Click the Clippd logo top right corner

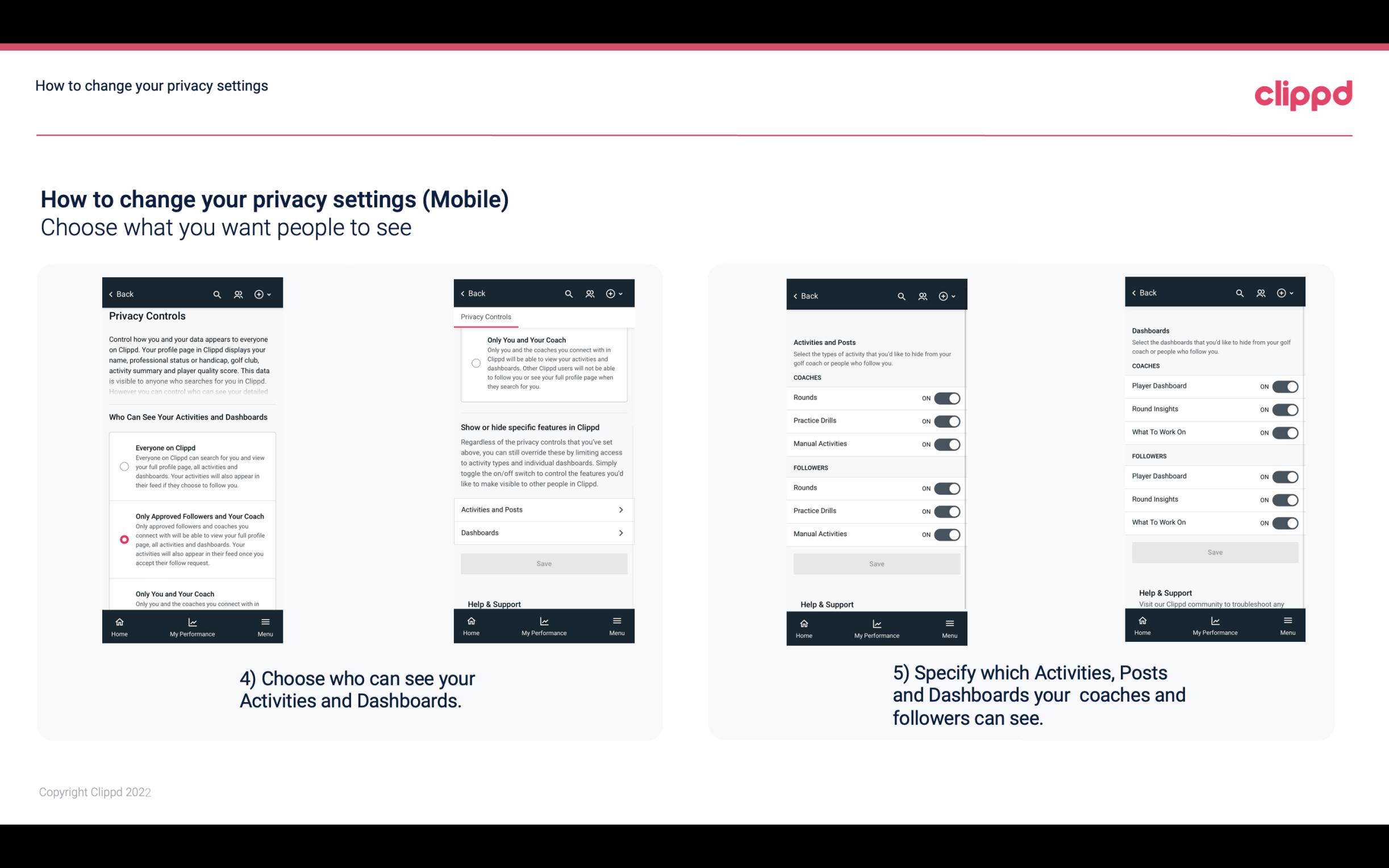click(1304, 93)
